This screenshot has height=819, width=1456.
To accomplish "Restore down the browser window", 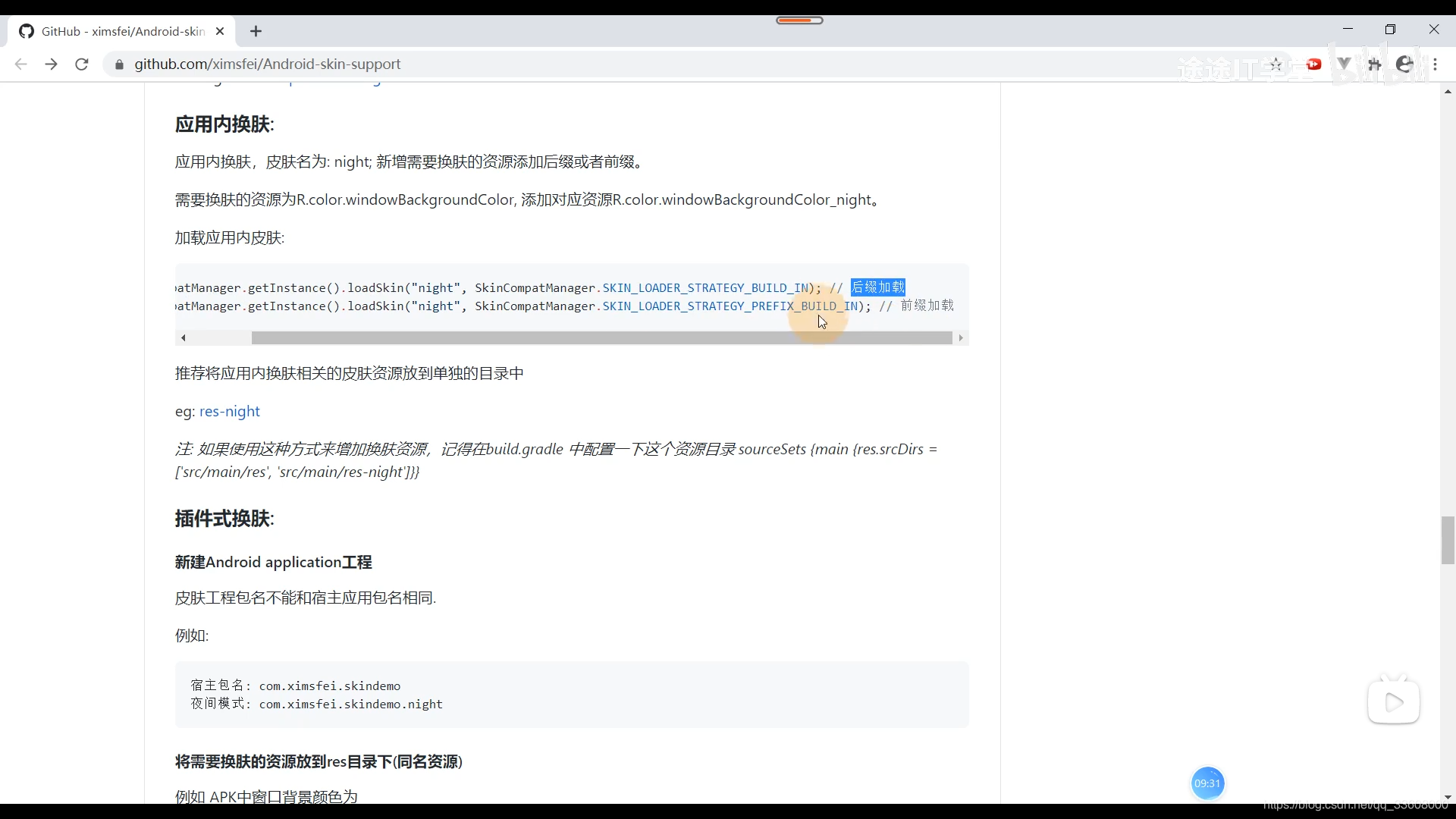I will pos(1390,29).
